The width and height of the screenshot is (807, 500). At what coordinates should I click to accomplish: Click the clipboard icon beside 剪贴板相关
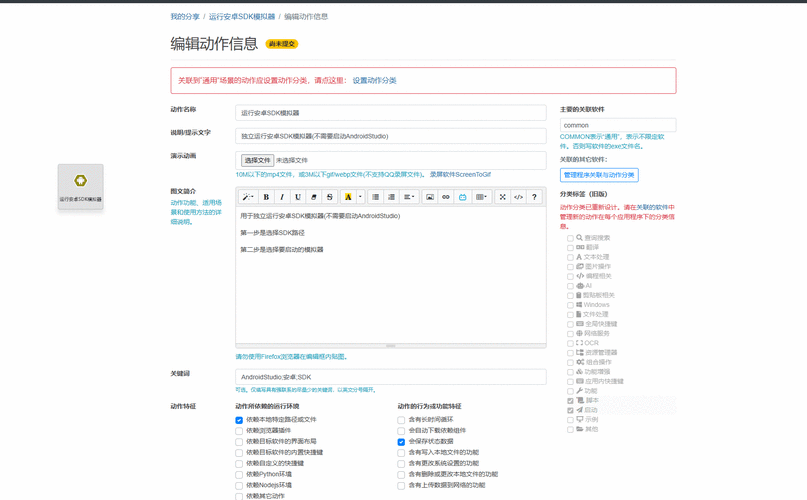pyautogui.click(x=579, y=295)
